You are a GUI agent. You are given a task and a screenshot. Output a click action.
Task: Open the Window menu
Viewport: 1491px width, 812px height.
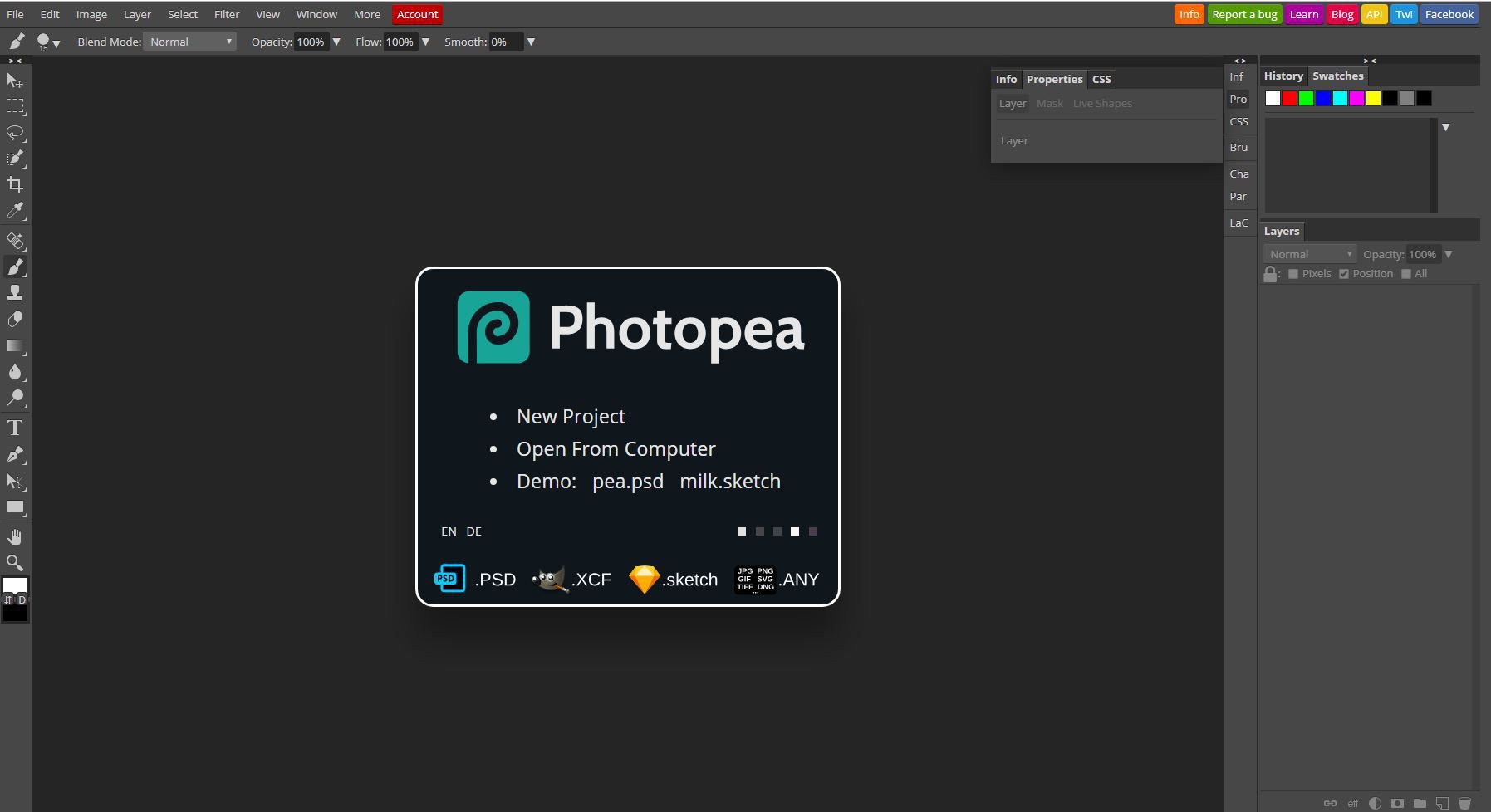coord(316,14)
